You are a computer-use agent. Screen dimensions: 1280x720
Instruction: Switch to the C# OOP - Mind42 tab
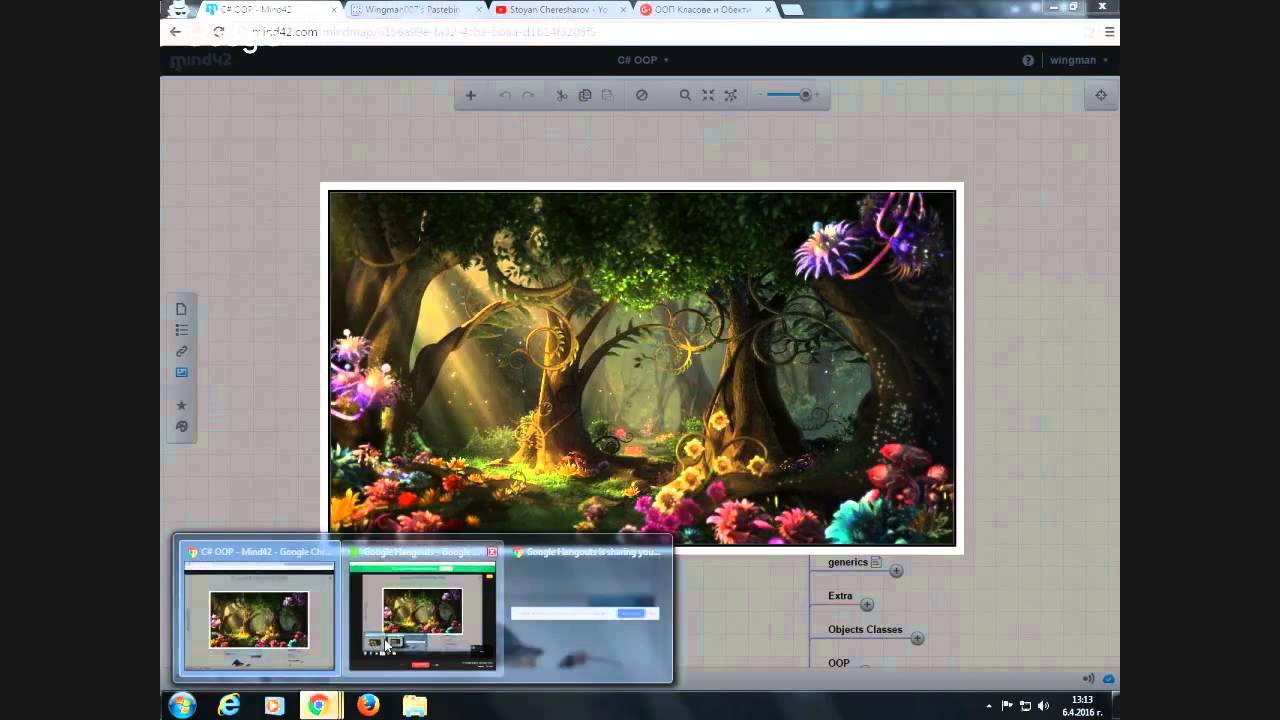(268, 10)
